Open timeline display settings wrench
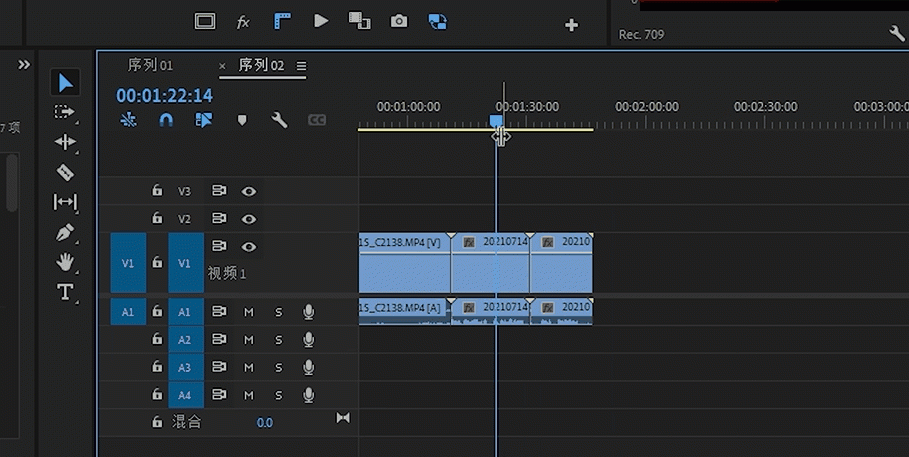909x457 pixels. 279,120
